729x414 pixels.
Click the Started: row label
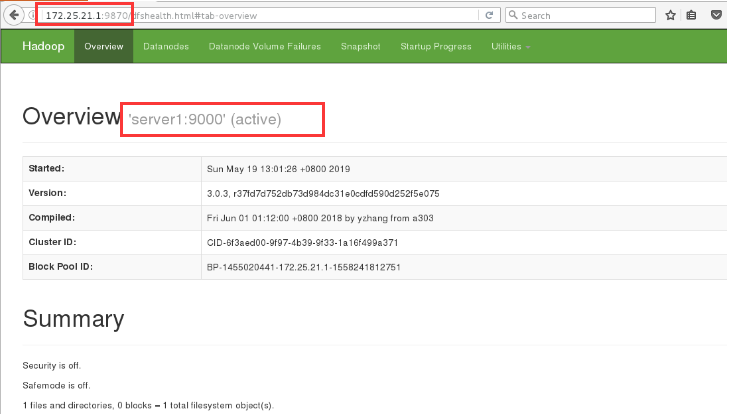pyautogui.click(x=46, y=168)
